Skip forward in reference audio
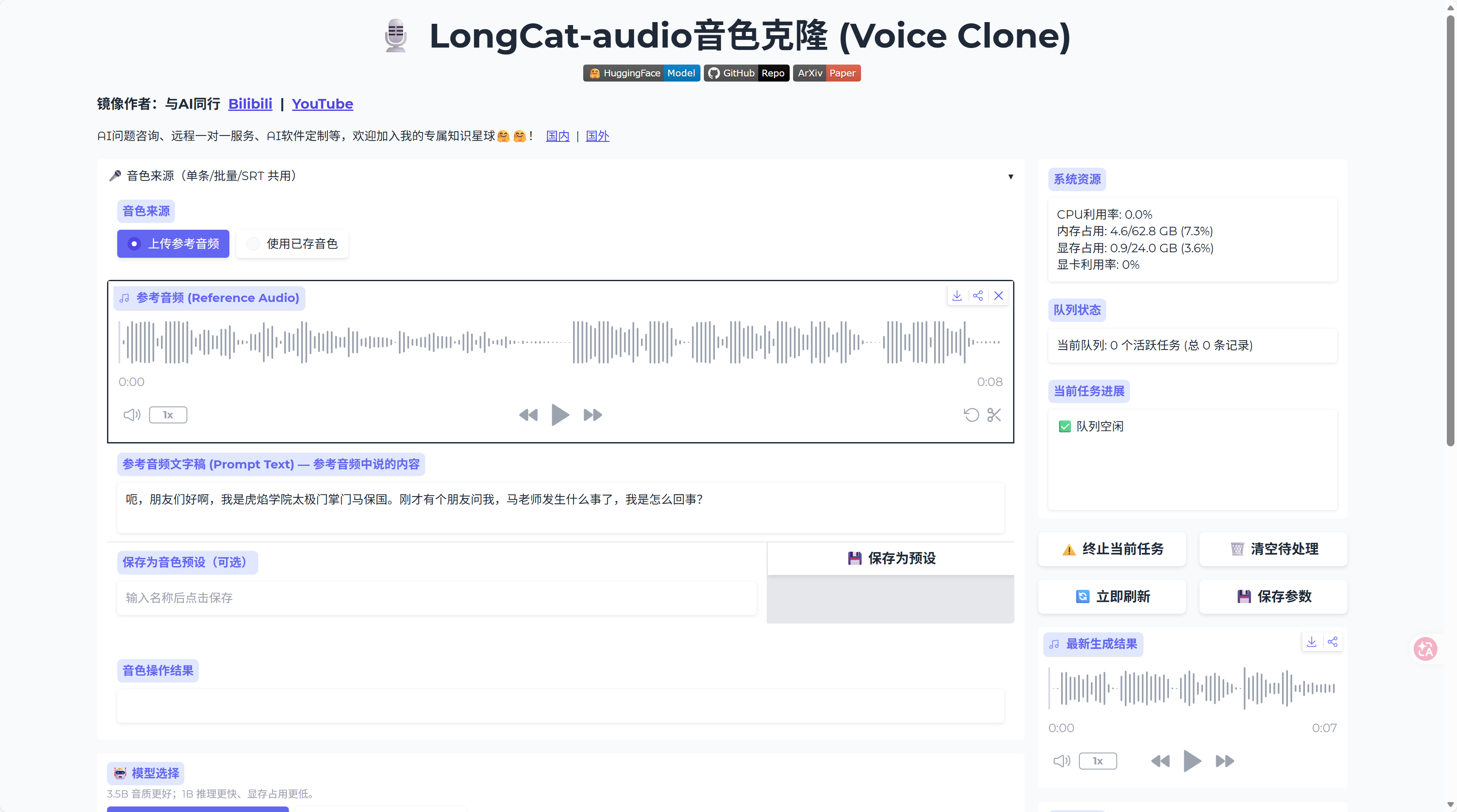This screenshot has width=1457, height=812. (x=593, y=415)
